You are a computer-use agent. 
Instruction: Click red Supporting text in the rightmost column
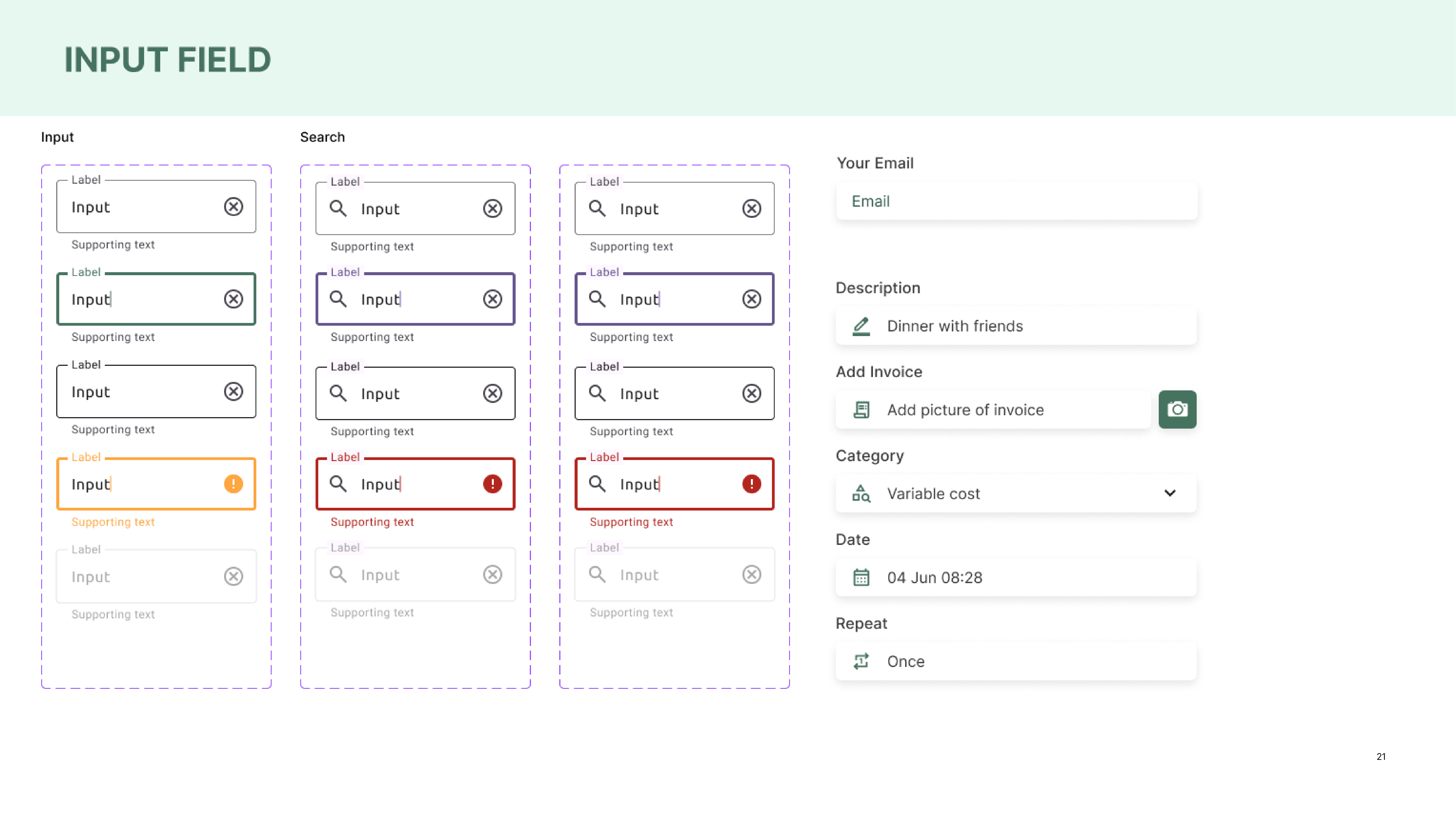(x=631, y=522)
